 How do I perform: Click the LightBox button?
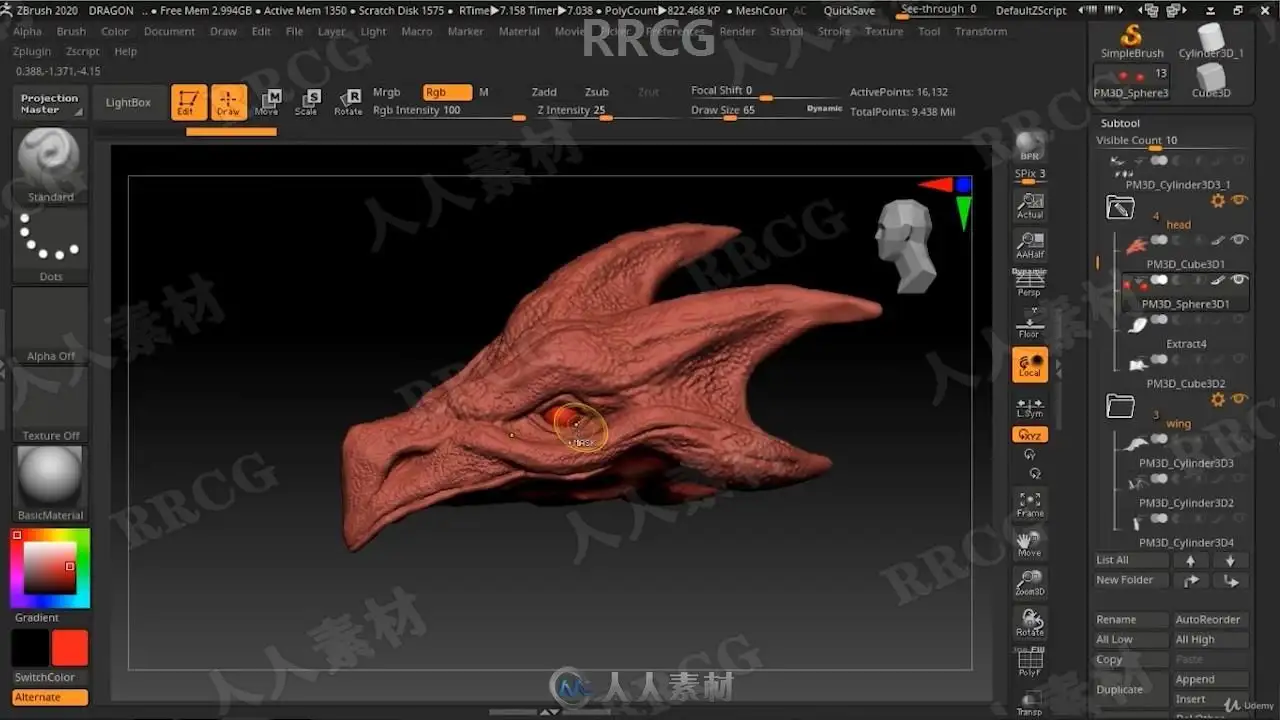[x=128, y=102]
